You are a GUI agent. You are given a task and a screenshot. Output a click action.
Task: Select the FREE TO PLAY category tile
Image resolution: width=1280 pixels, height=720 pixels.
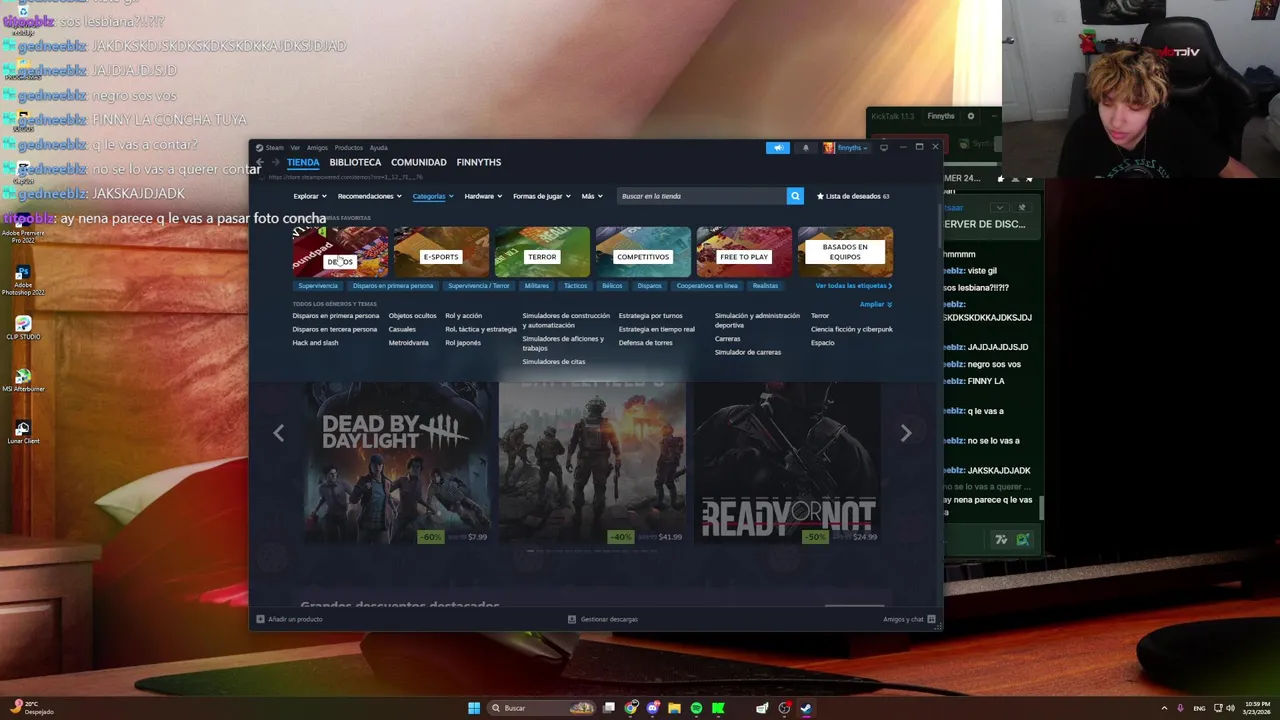(744, 252)
